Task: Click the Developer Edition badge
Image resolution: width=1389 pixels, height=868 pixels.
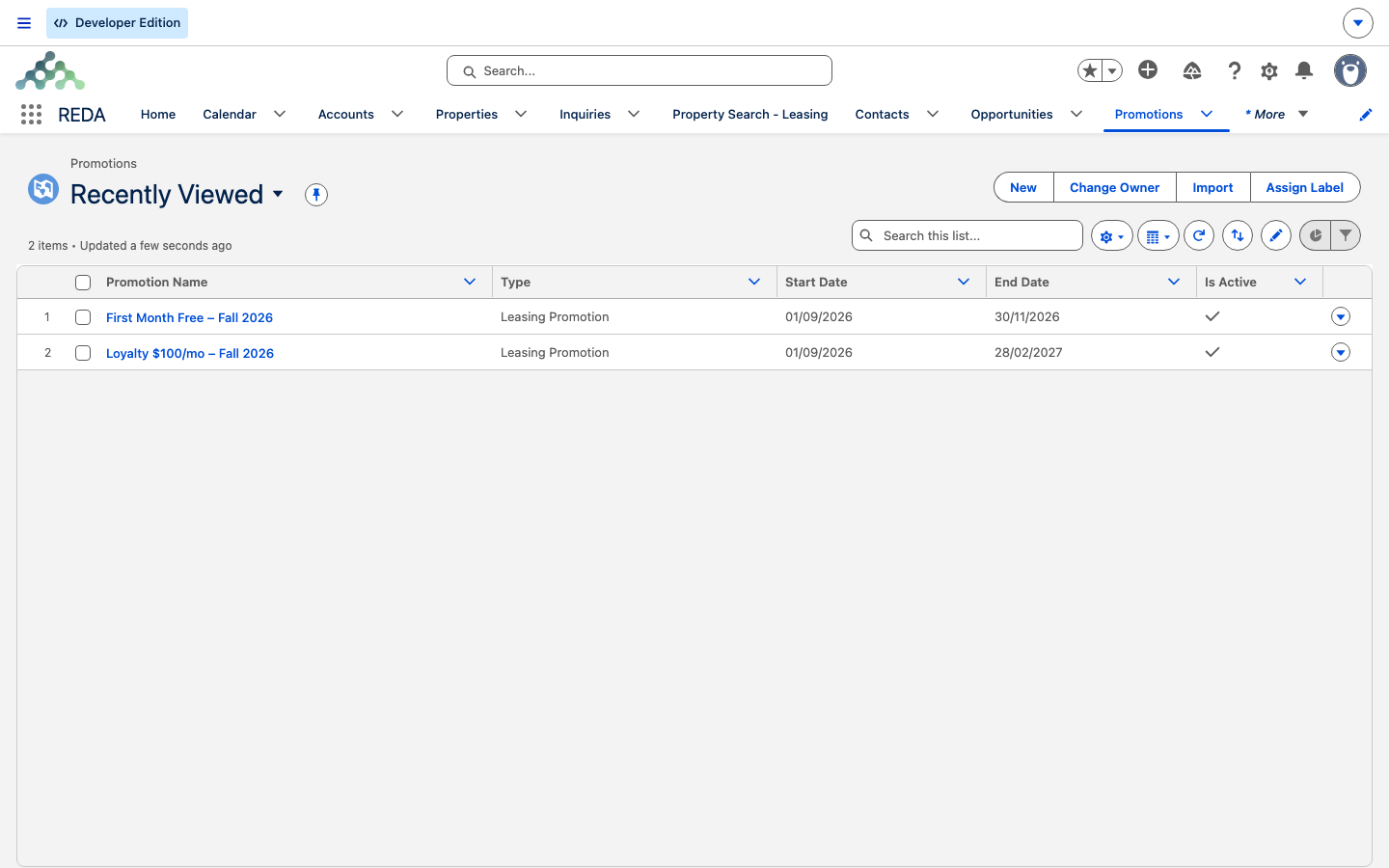Action: pyautogui.click(x=117, y=23)
